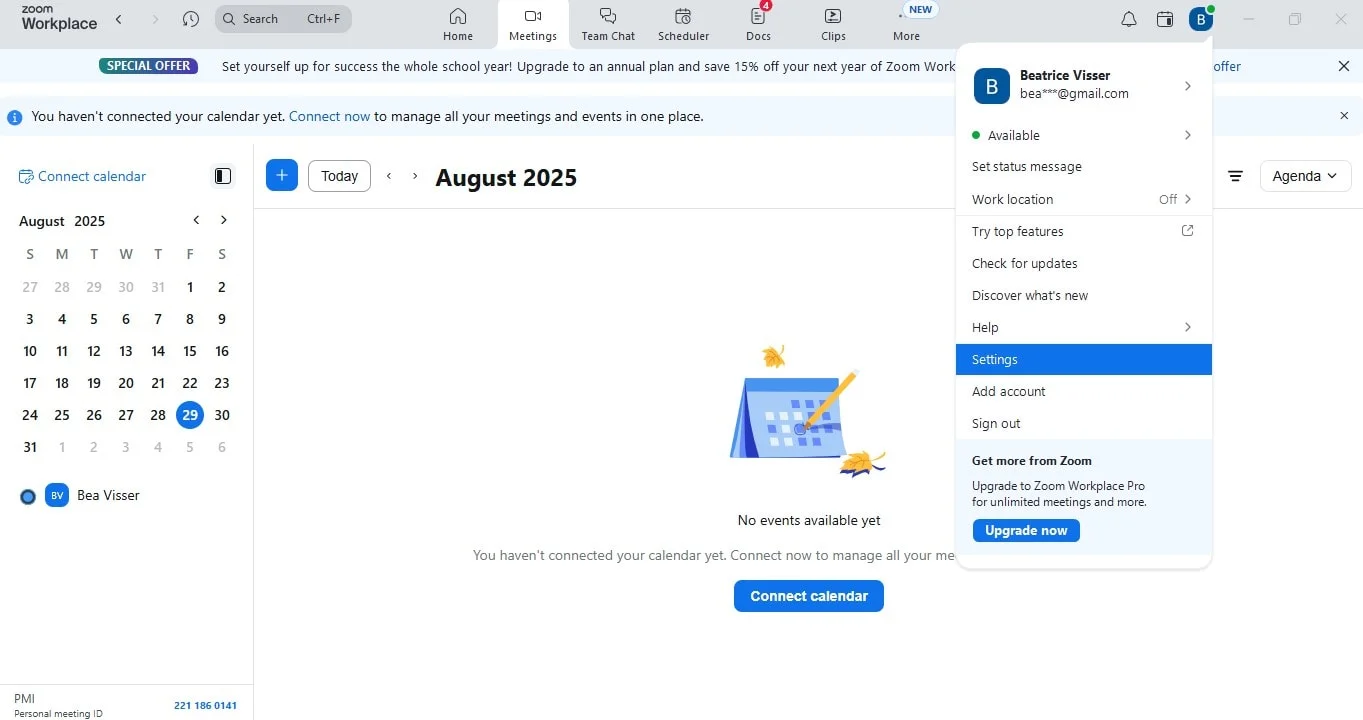Click the Connect now link

(x=330, y=116)
